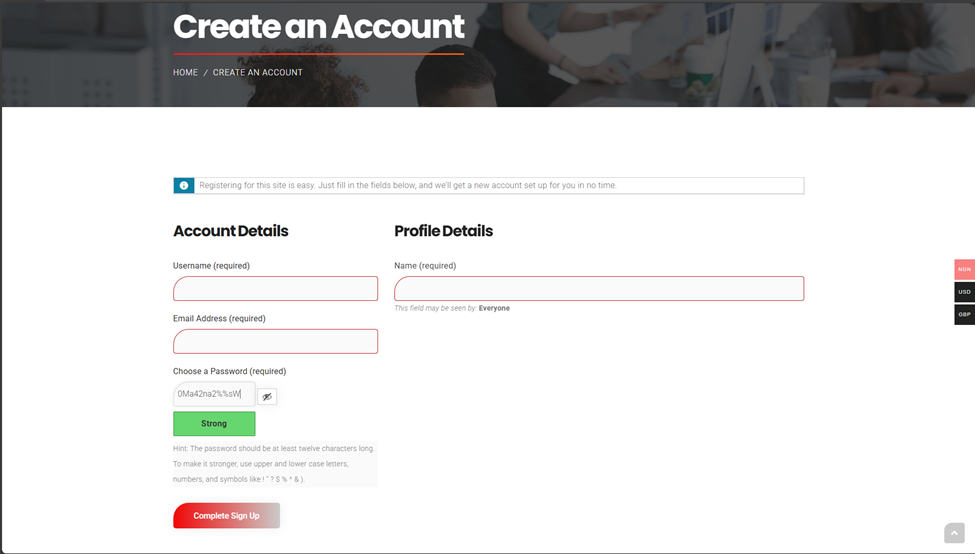Click the CREATE AN ACCOUNT breadcrumb
Image resolution: width=975 pixels, height=554 pixels.
click(257, 73)
